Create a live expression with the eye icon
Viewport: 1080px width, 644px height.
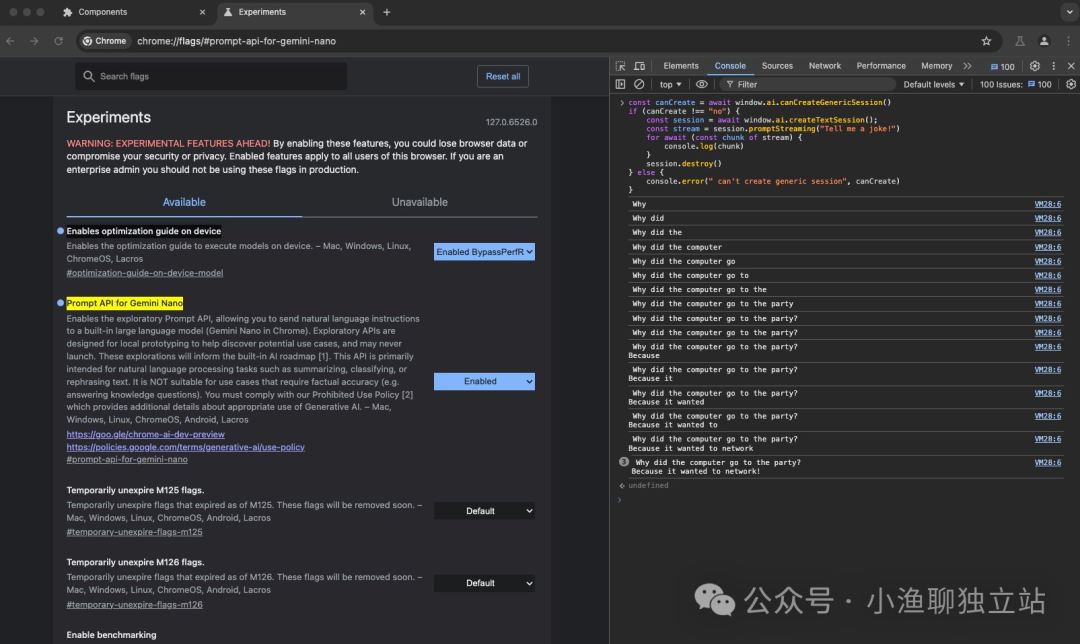701,84
